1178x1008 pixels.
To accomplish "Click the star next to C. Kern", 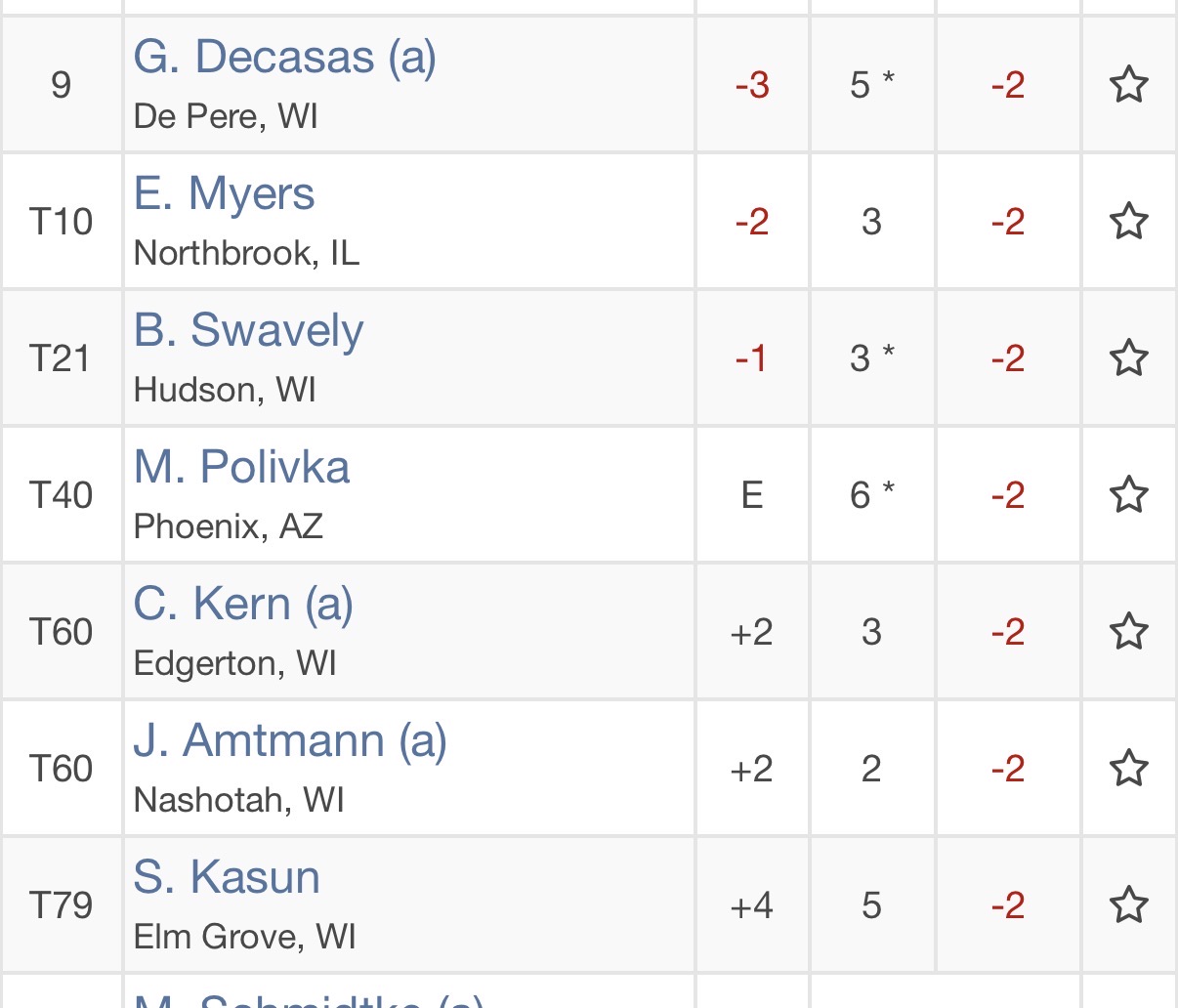I will click(1128, 632).
